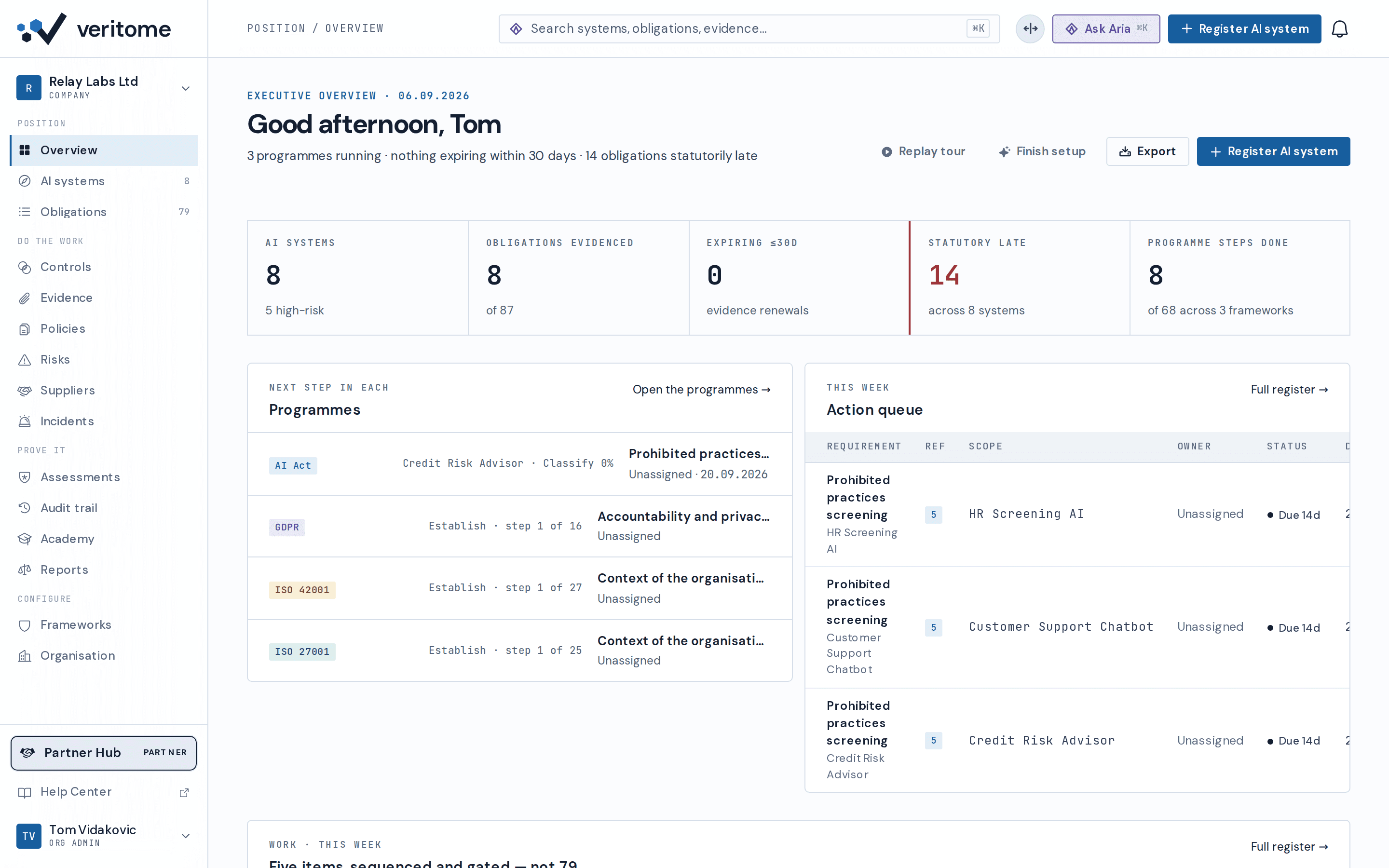Expand the Tom Vidakovic account menu
The image size is (1389, 868).
coord(185,836)
